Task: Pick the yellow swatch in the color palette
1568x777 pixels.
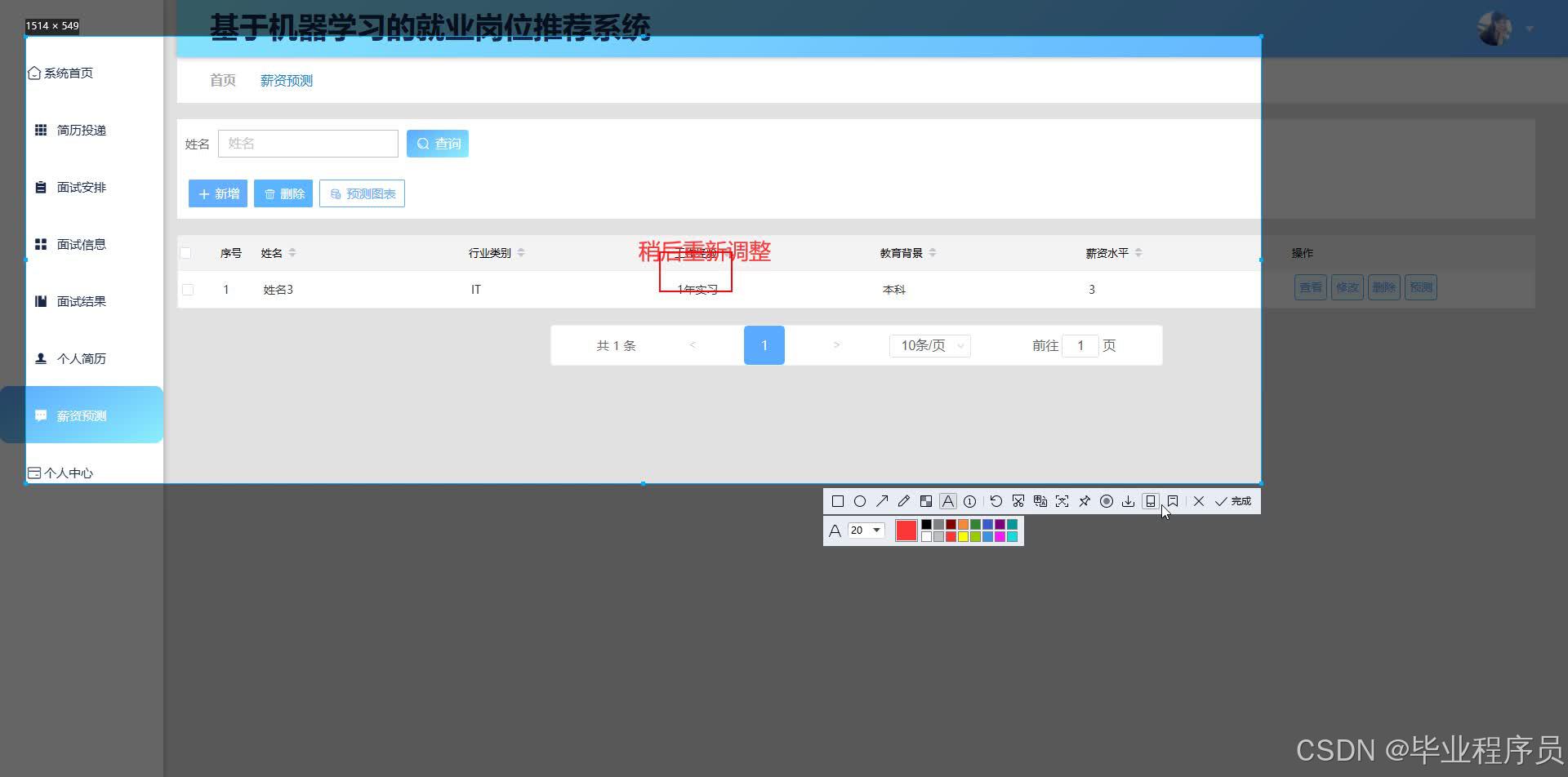Action: [964, 536]
